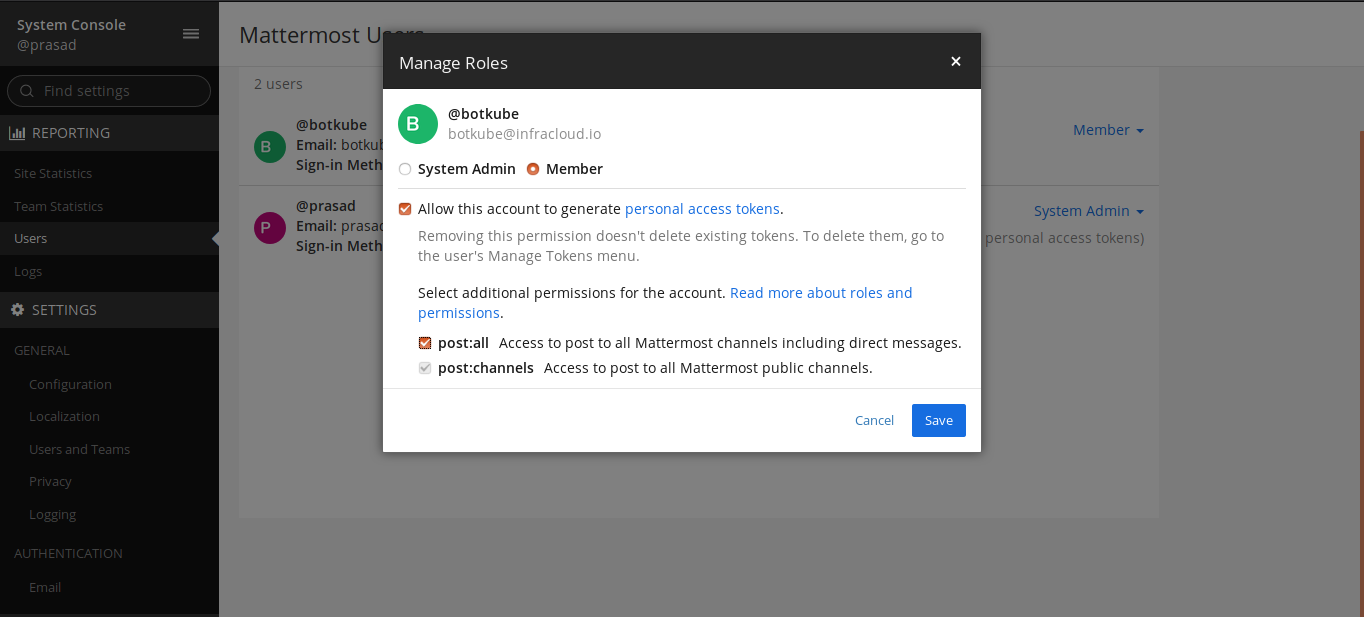Toggle the post:all permission checkbox

click(425, 343)
